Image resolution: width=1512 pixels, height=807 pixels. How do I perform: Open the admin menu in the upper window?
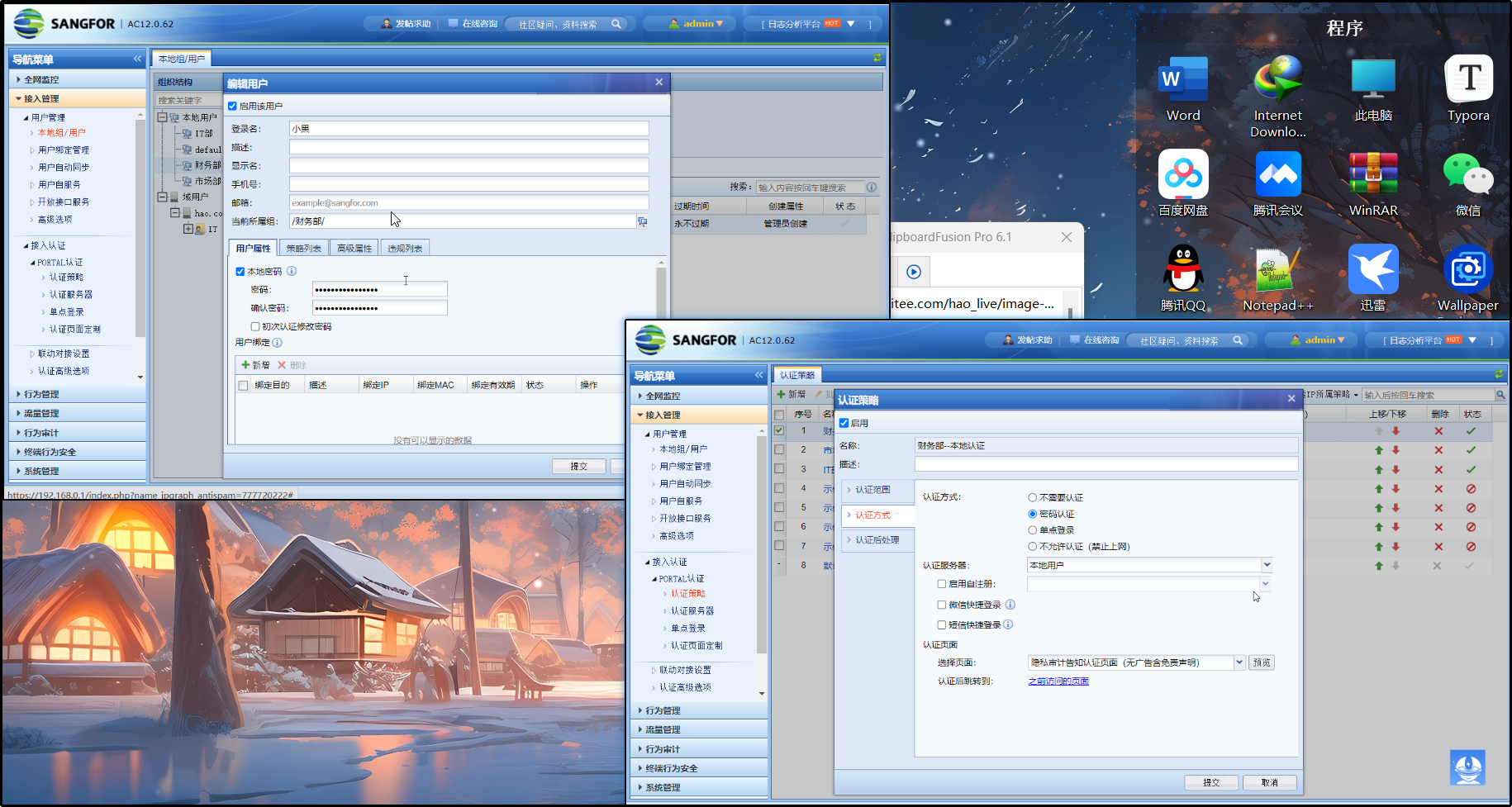(x=696, y=24)
